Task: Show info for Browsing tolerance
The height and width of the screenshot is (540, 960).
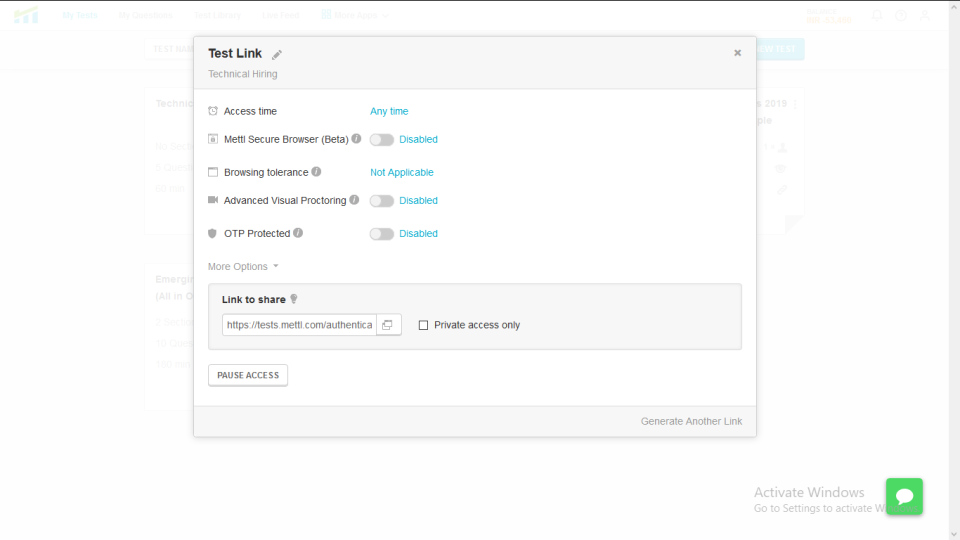Action: [x=316, y=172]
